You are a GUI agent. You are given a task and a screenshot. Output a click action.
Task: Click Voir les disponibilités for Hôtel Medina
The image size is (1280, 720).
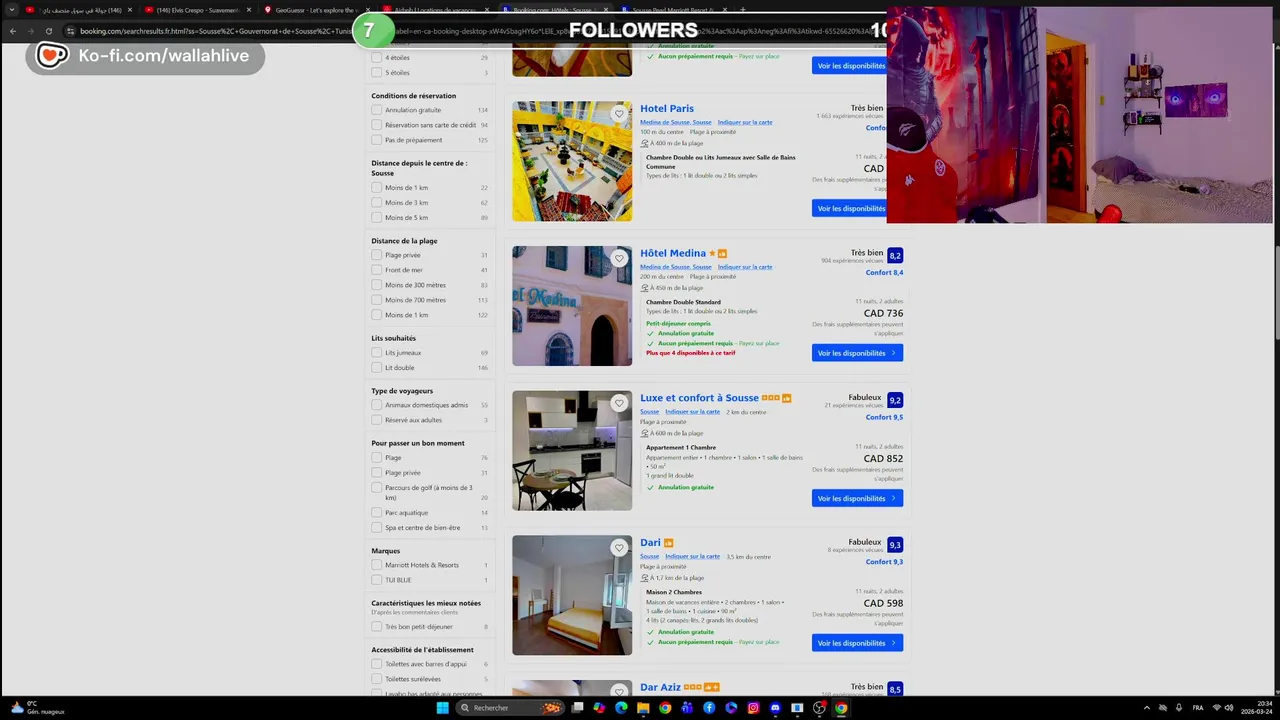[x=857, y=353]
